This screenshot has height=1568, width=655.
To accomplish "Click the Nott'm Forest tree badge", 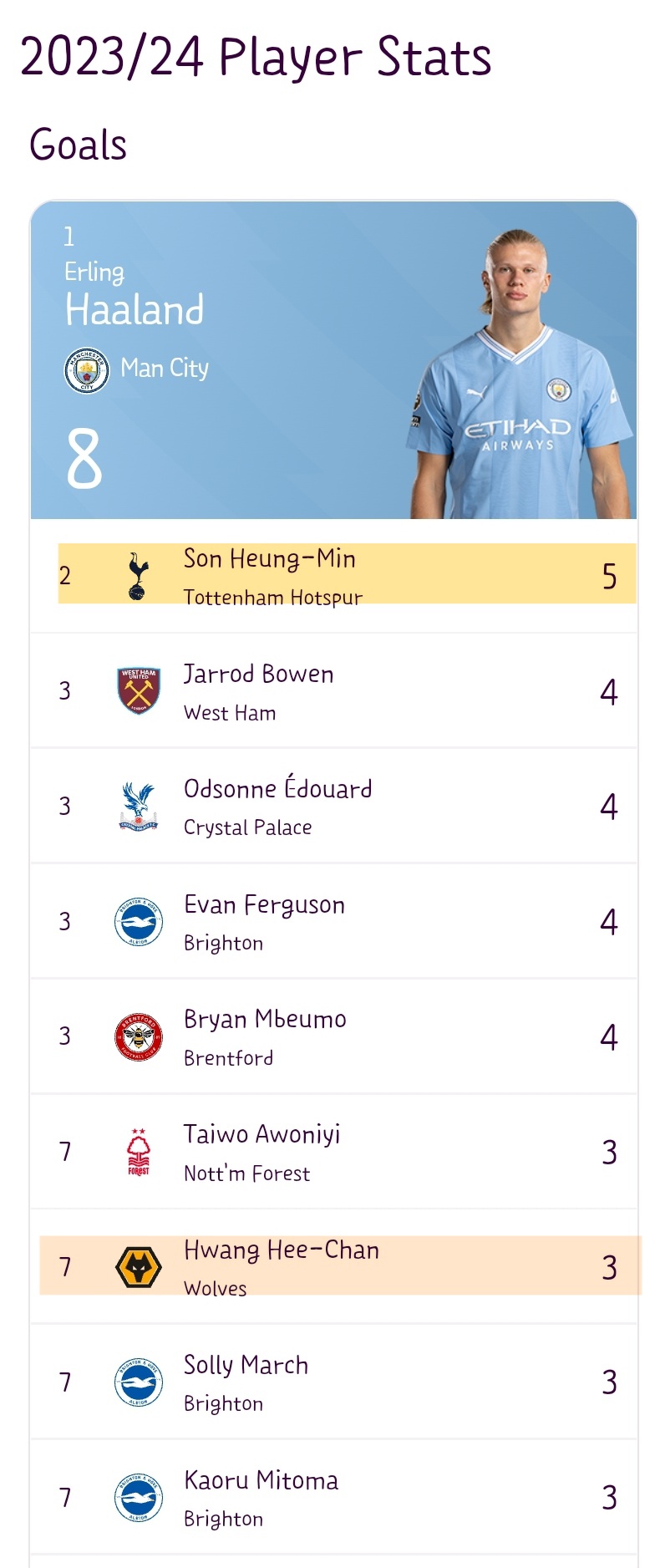I will pyautogui.click(x=138, y=1152).
